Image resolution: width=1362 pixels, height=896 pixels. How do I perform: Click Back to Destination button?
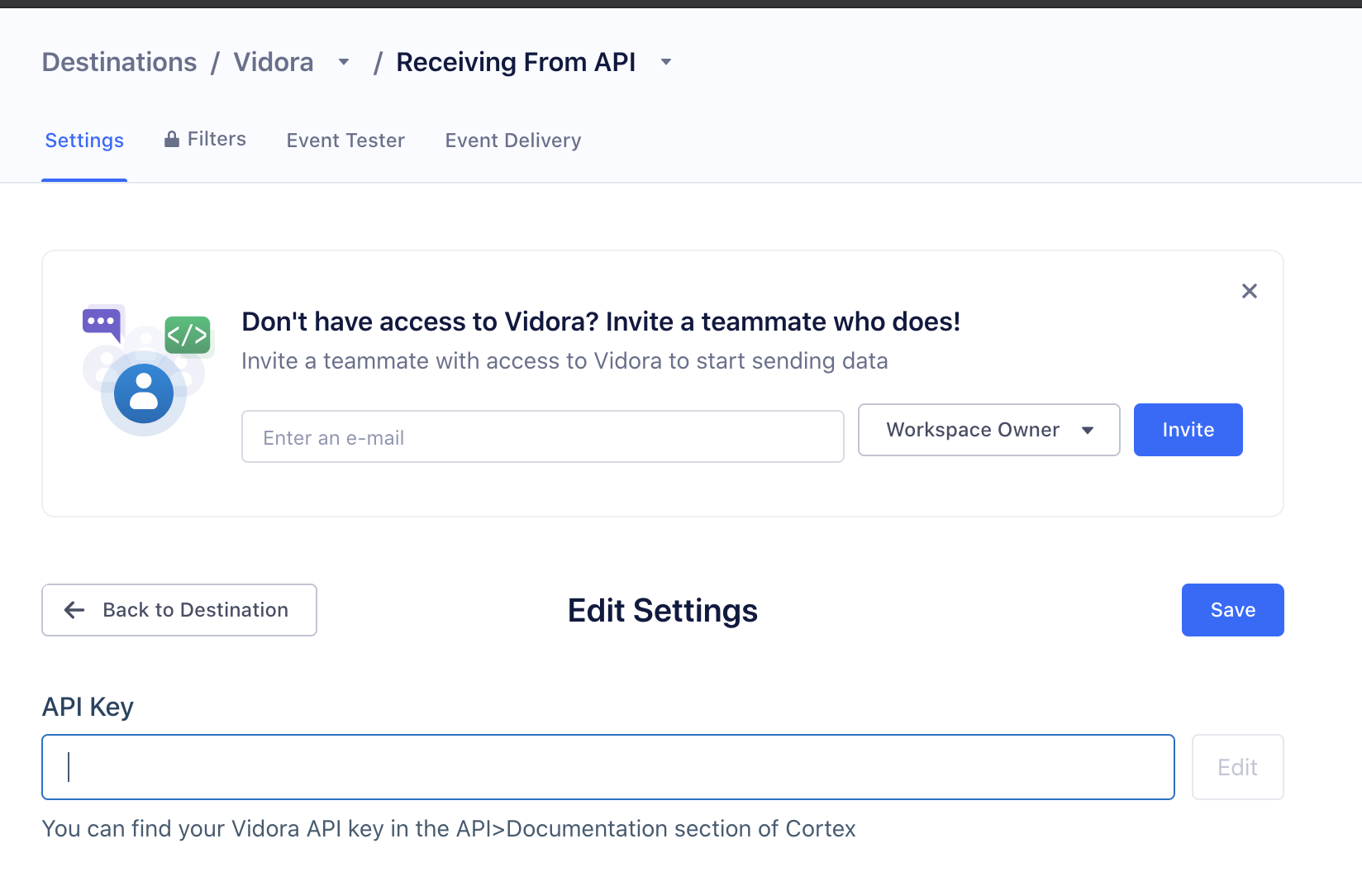[179, 610]
